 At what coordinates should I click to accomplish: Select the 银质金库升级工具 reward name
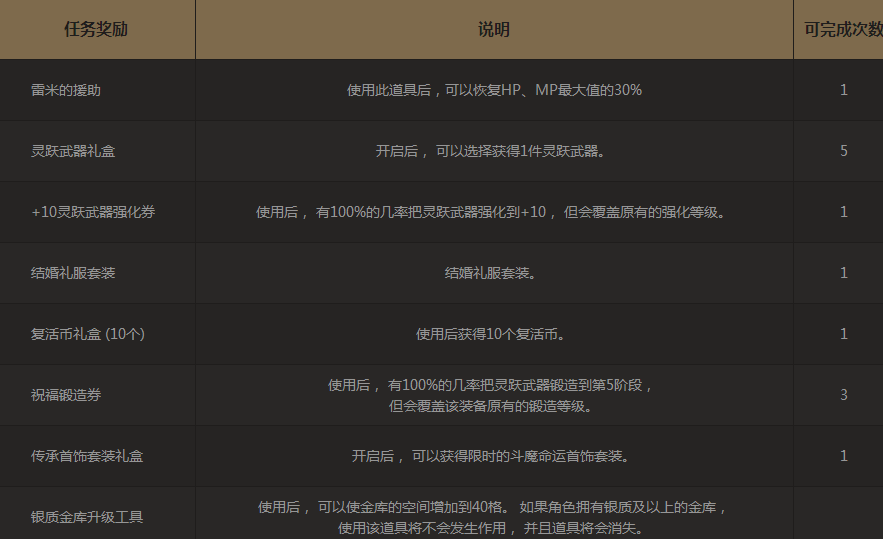click(87, 517)
